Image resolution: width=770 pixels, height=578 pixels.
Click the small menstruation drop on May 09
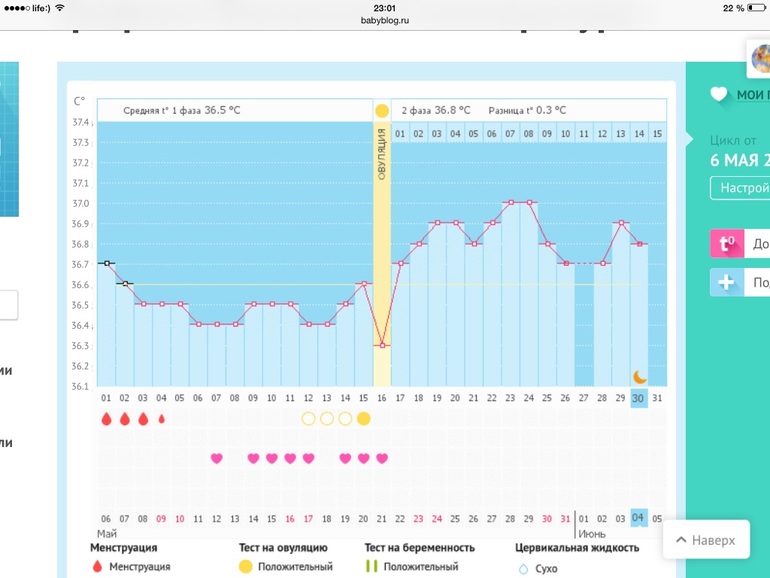(161, 419)
